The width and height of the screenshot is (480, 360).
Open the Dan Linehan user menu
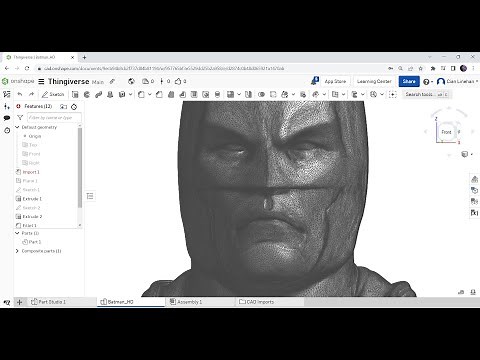[457, 81]
